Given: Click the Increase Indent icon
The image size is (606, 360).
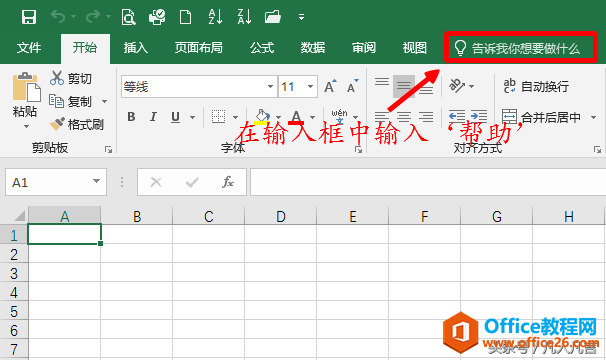Looking at the screenshot, I should click(479, 116).
